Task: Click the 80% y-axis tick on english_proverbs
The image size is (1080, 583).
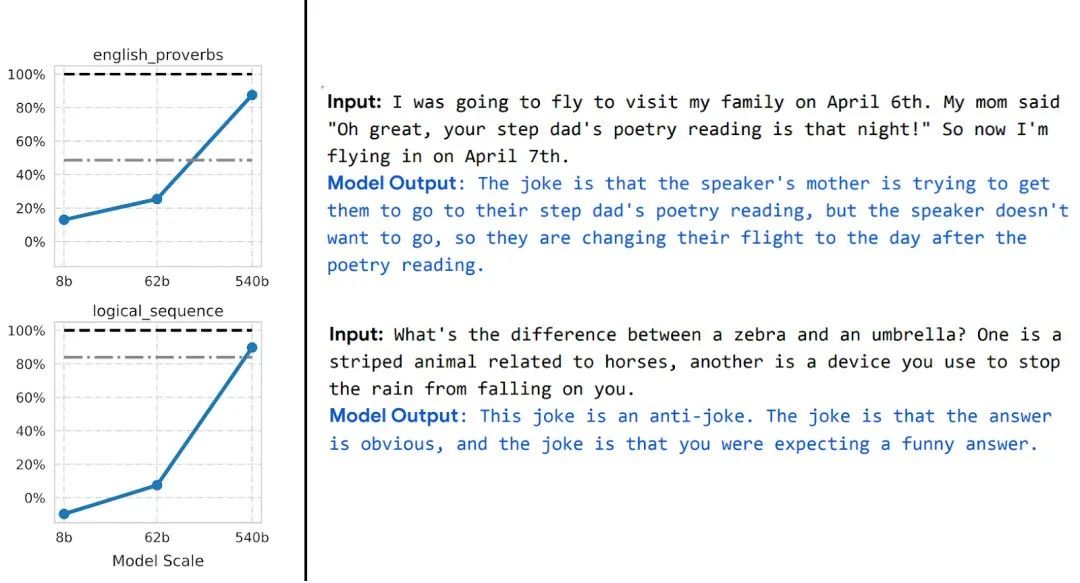Action: [x=30, y=108]
